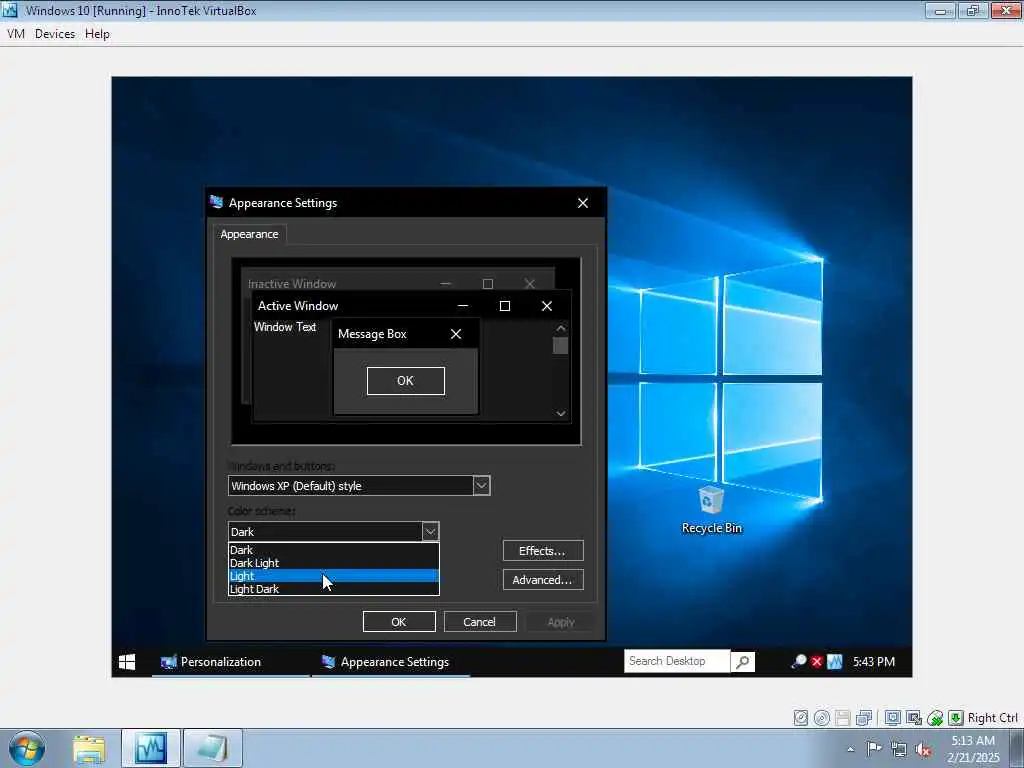Viewport: 1024px width, 768px height.
Task: Click the VirtualBox mouse integration status icon
Action: 935,718
